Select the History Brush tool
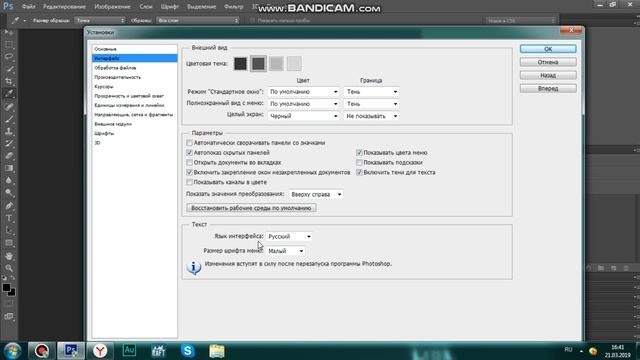The width and height of the screenshot is (640, 360). pos(9,144)
